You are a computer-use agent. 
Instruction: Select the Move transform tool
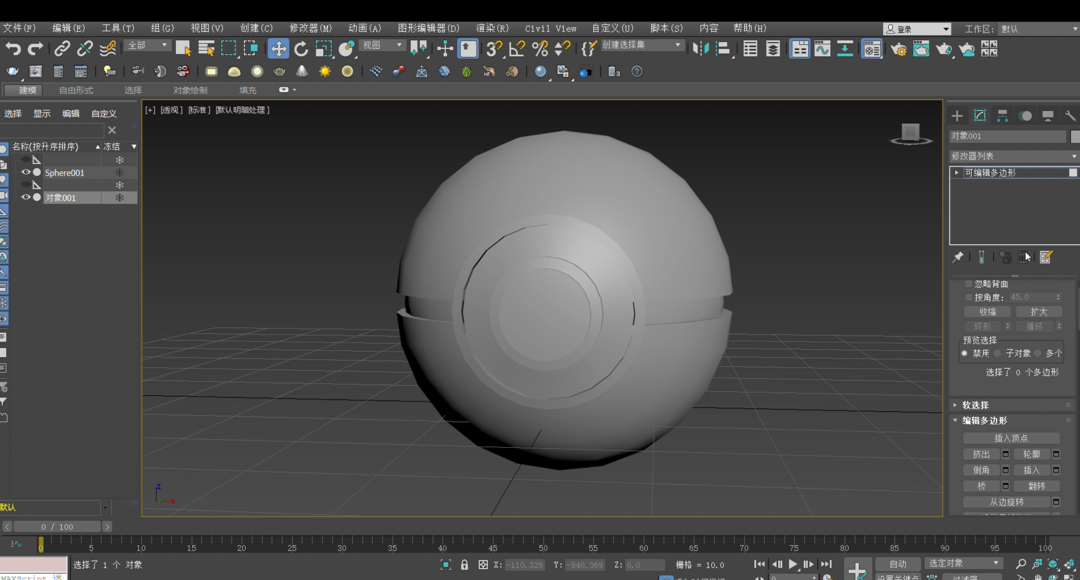278,48
